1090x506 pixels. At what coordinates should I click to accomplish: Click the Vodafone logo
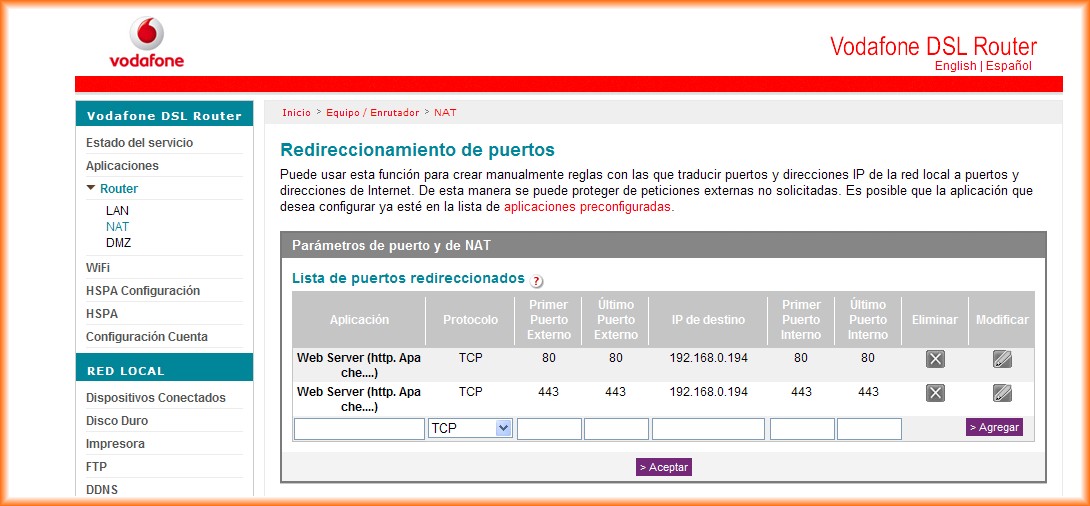[147, 43]
